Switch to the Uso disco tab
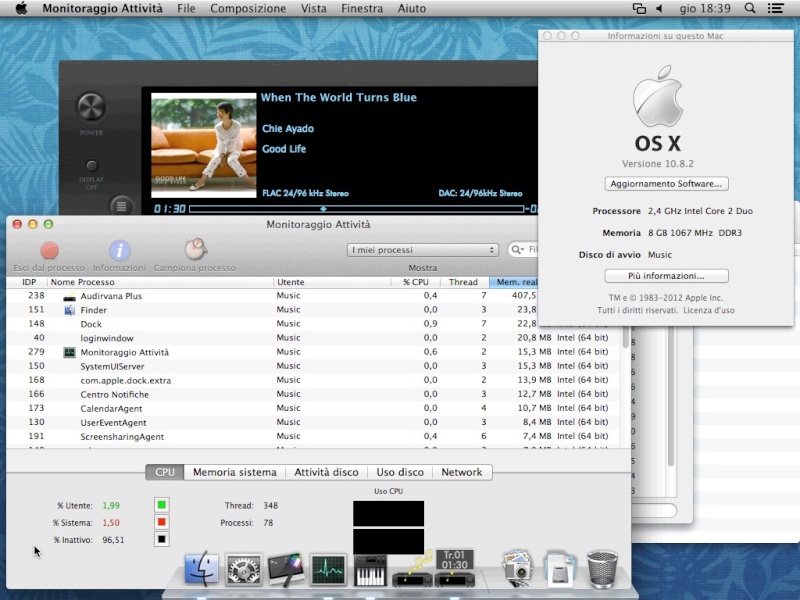This screenshot has width=800, height=600. 400,472
